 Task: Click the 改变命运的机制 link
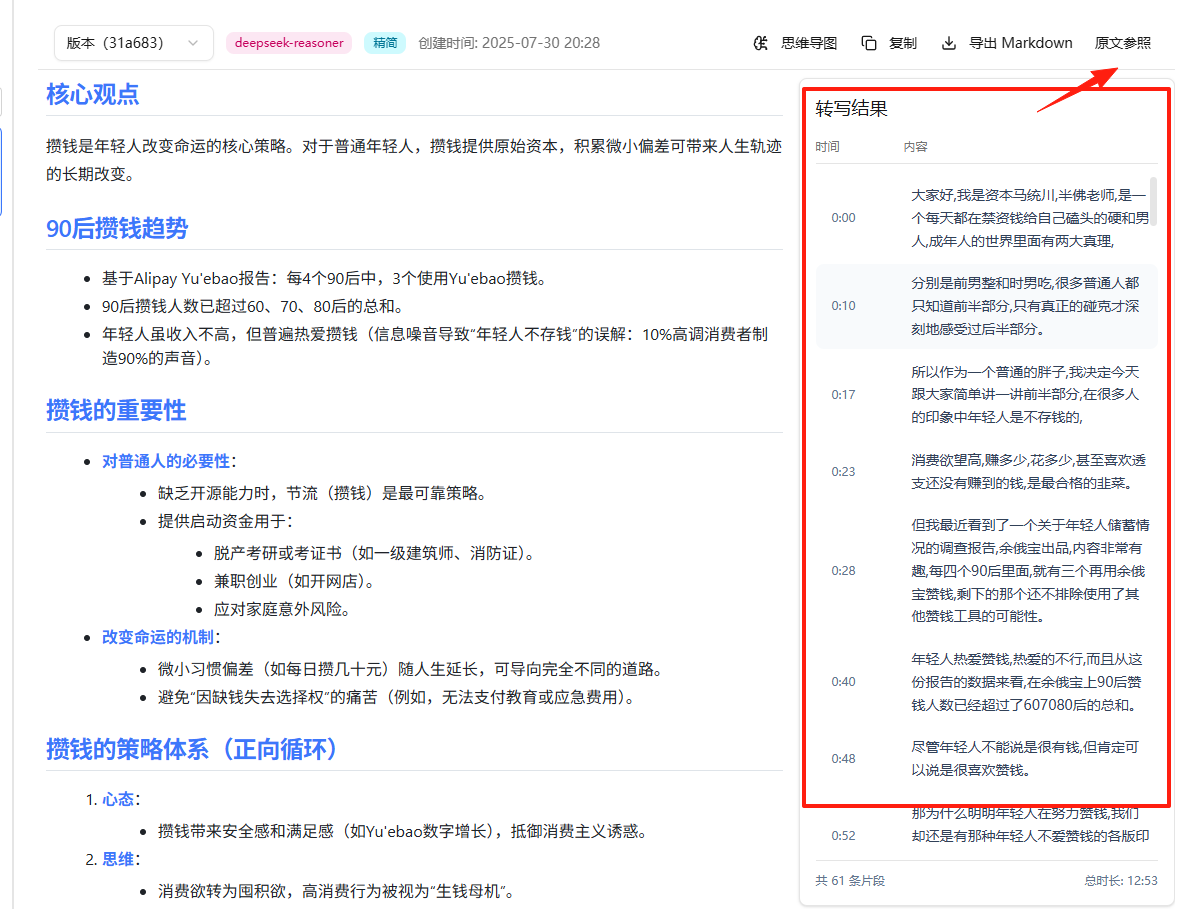coord(158,637)
